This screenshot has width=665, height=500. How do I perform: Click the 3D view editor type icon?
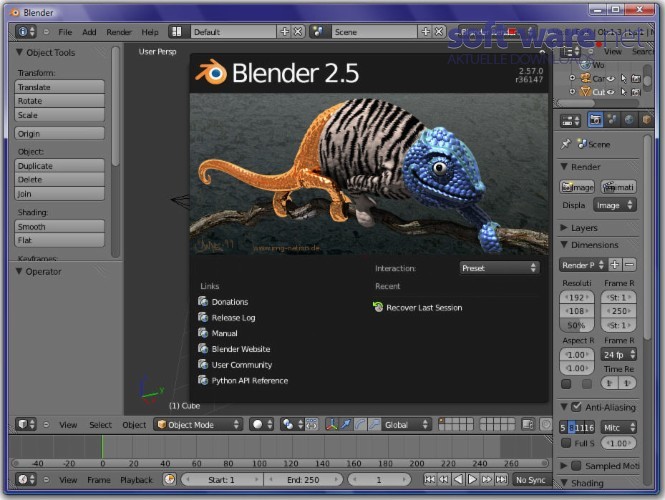click(26, 425)
